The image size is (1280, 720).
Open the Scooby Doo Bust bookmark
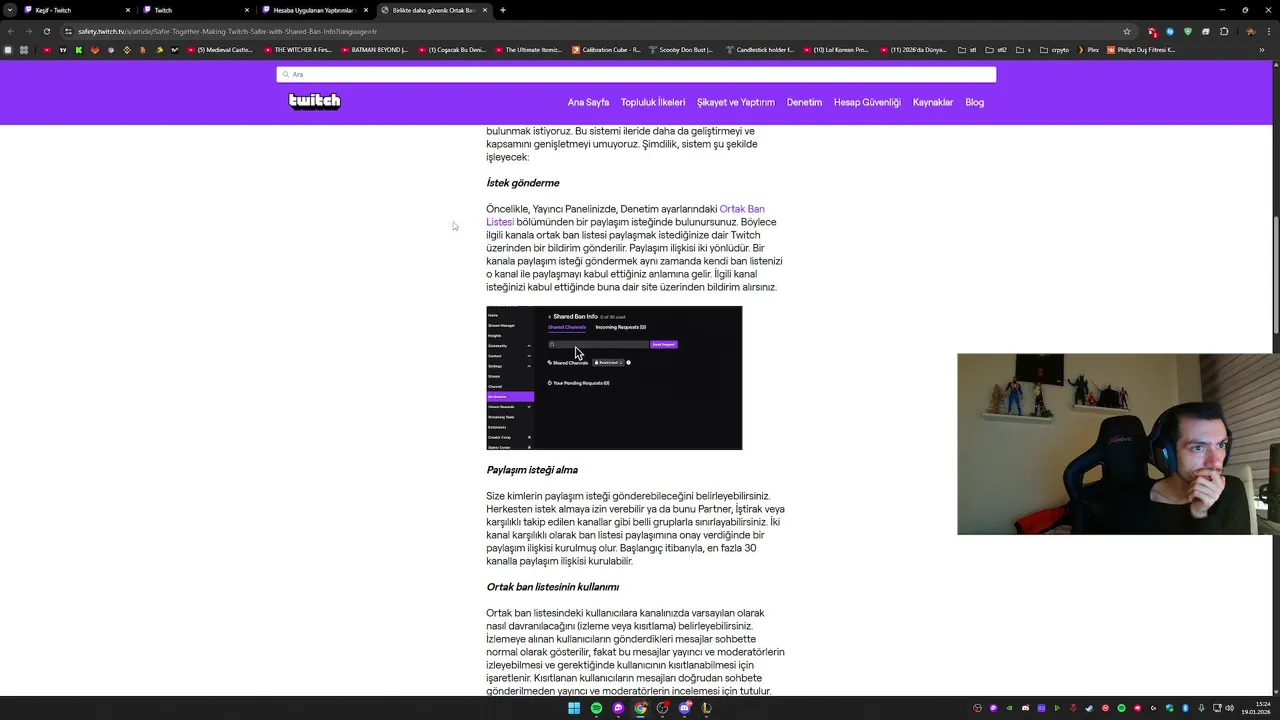click(x=681, y=49)
